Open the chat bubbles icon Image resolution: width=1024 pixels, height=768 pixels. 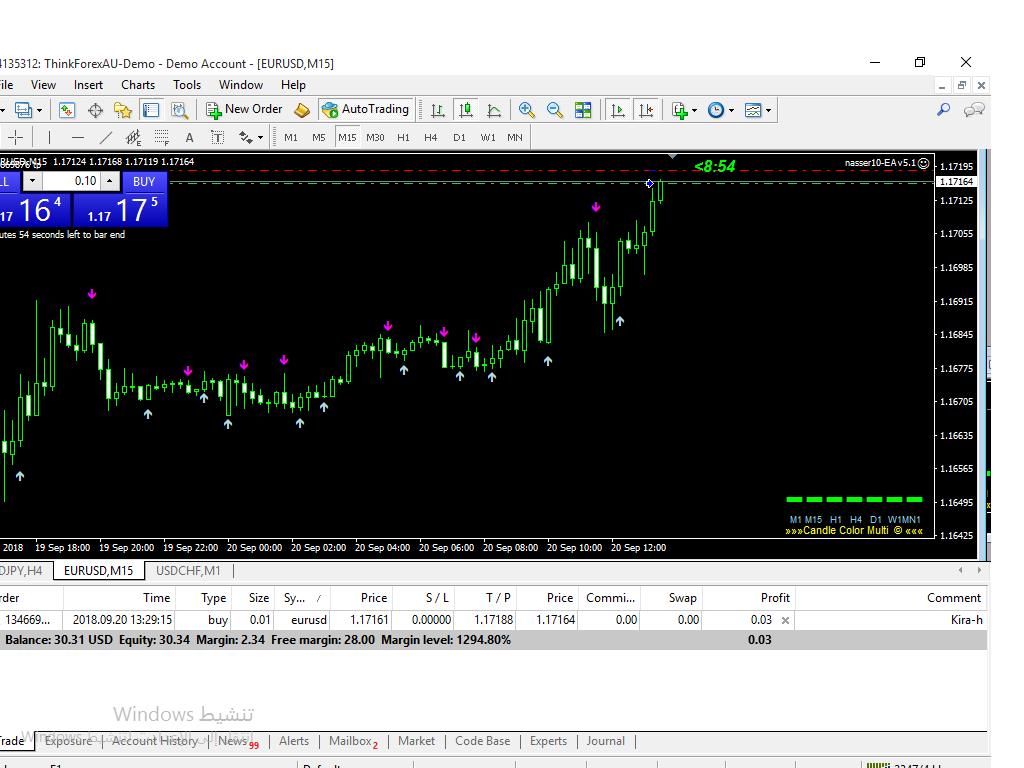click(x=974, y=110)
